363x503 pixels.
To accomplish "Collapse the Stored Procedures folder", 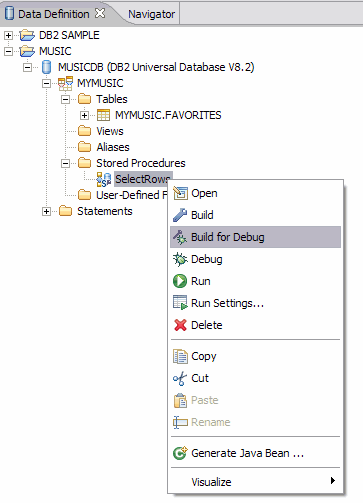I will (66, 163).
